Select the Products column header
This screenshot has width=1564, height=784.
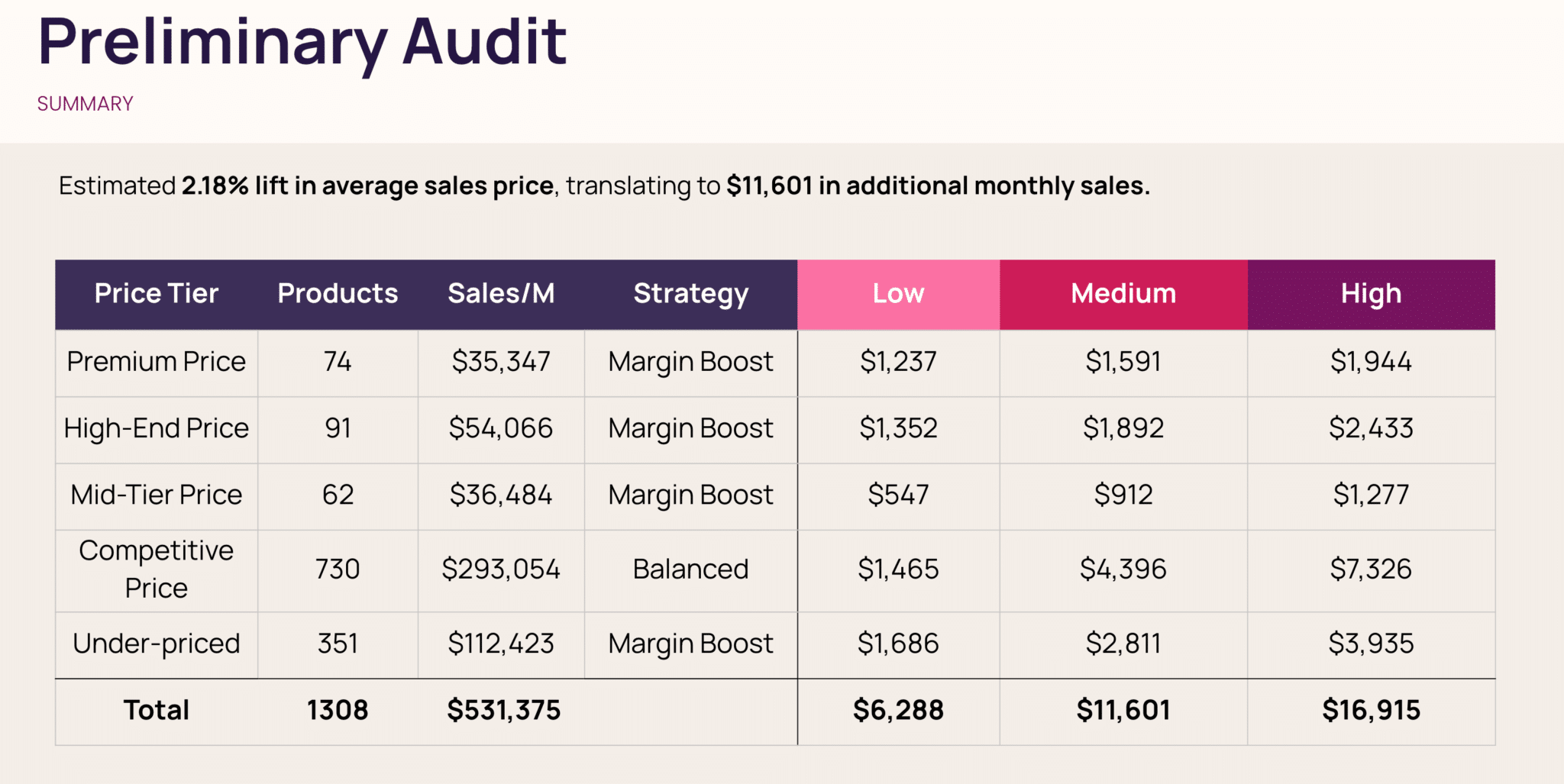(338, 294)
